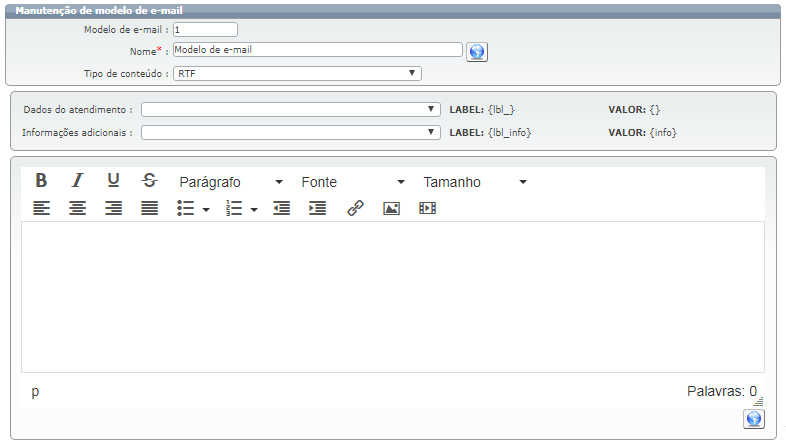
Task: Toggle bold formatting
Action: [41, 180]
